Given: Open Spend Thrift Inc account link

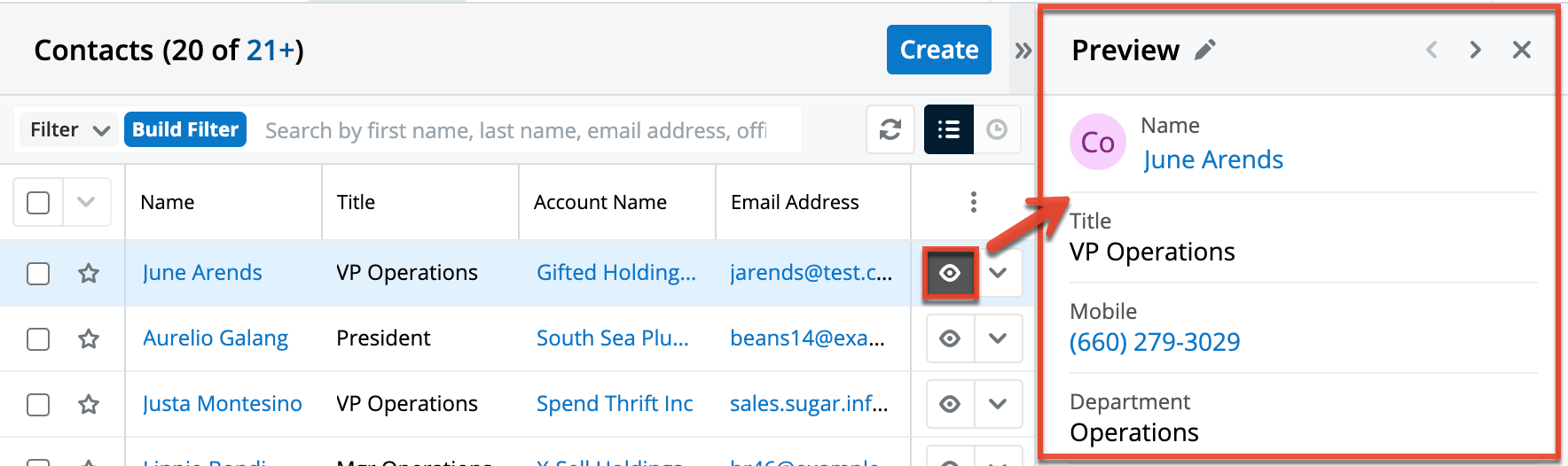Looking at the screenshot, I should (x=614, y=404).
